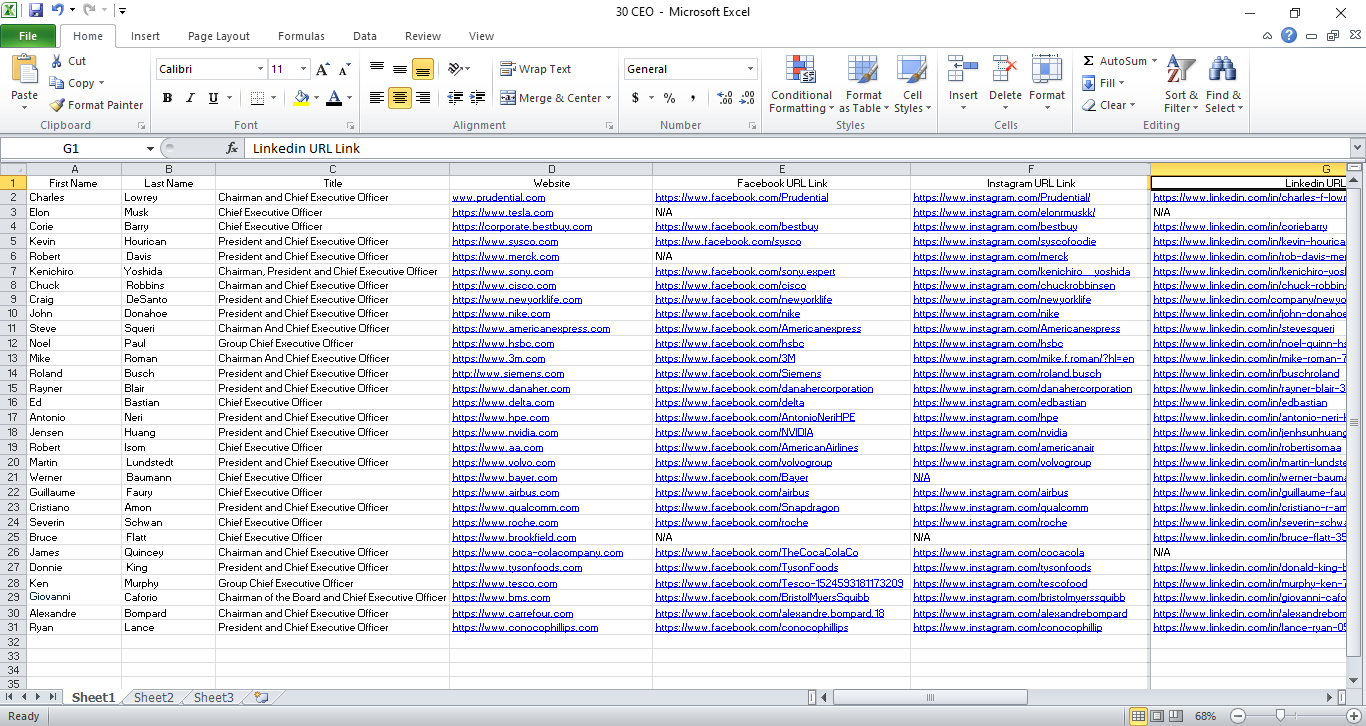Click the Insert cells icon
This screenshot has width=1366, height=726.
963,69
